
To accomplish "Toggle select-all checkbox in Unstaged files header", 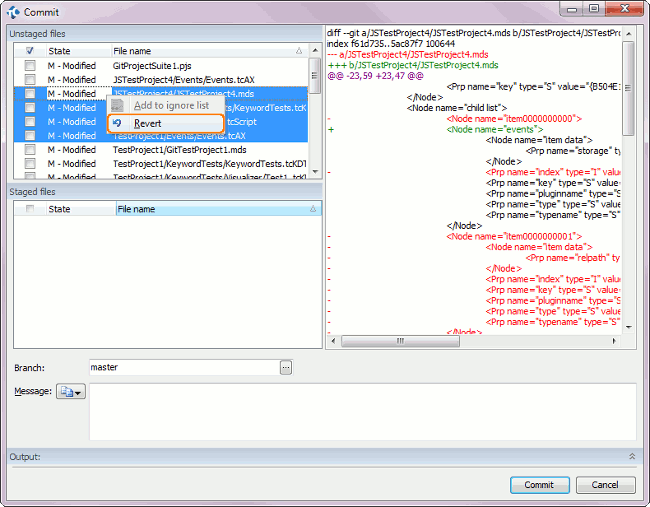I will pos(30,51).
